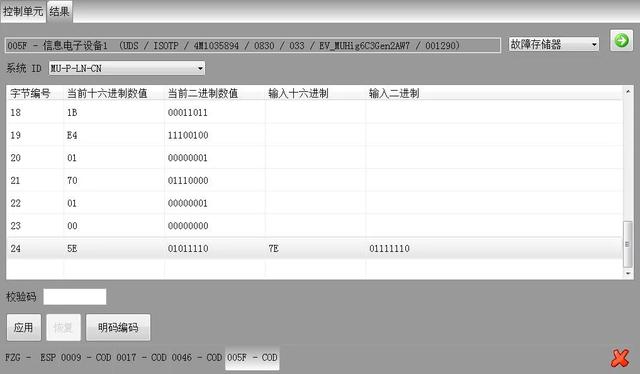Viewport: 640px width, 374px height.
Task: Select byte row 19
Action: point(315,135)
